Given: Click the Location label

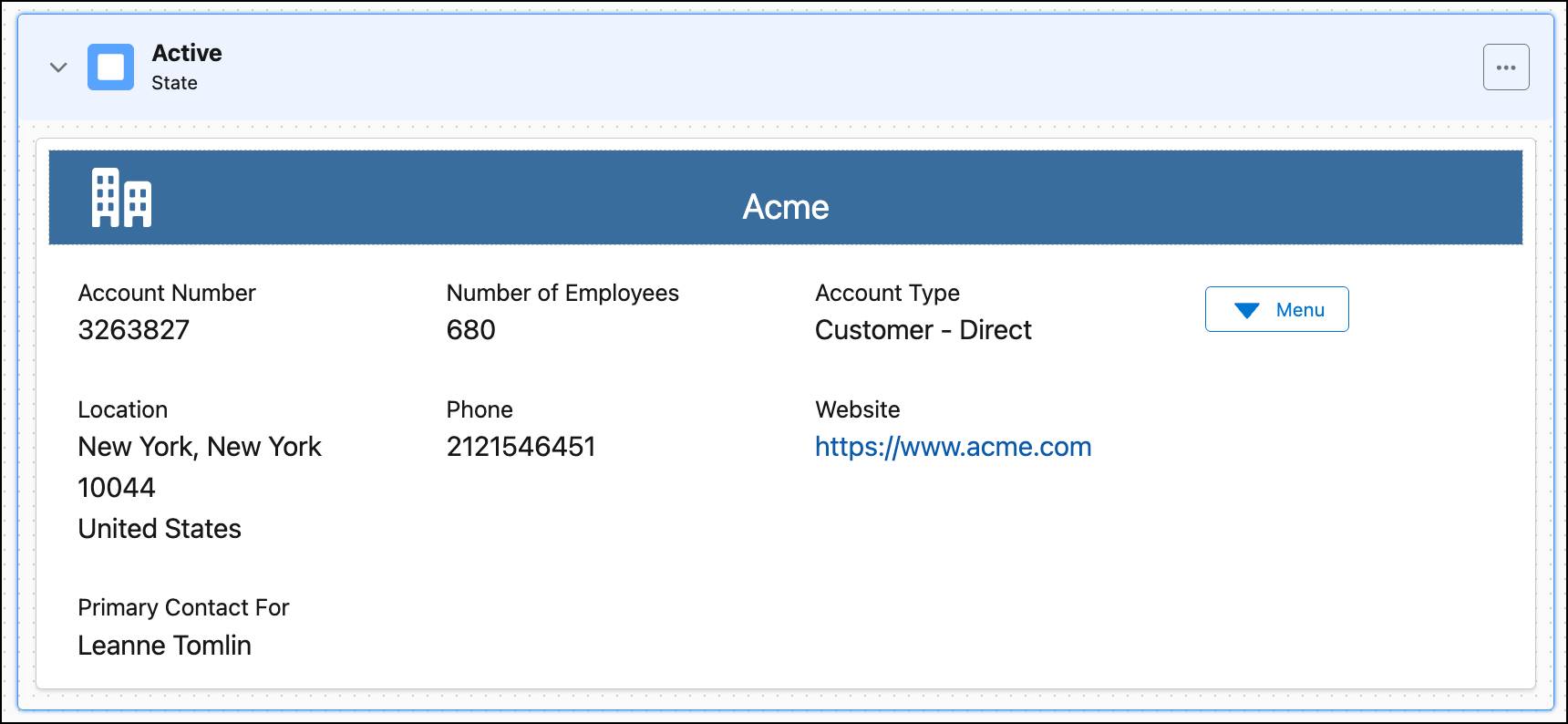Looking at the screenshot, I should pyautogui.click(x=123, y=409).
